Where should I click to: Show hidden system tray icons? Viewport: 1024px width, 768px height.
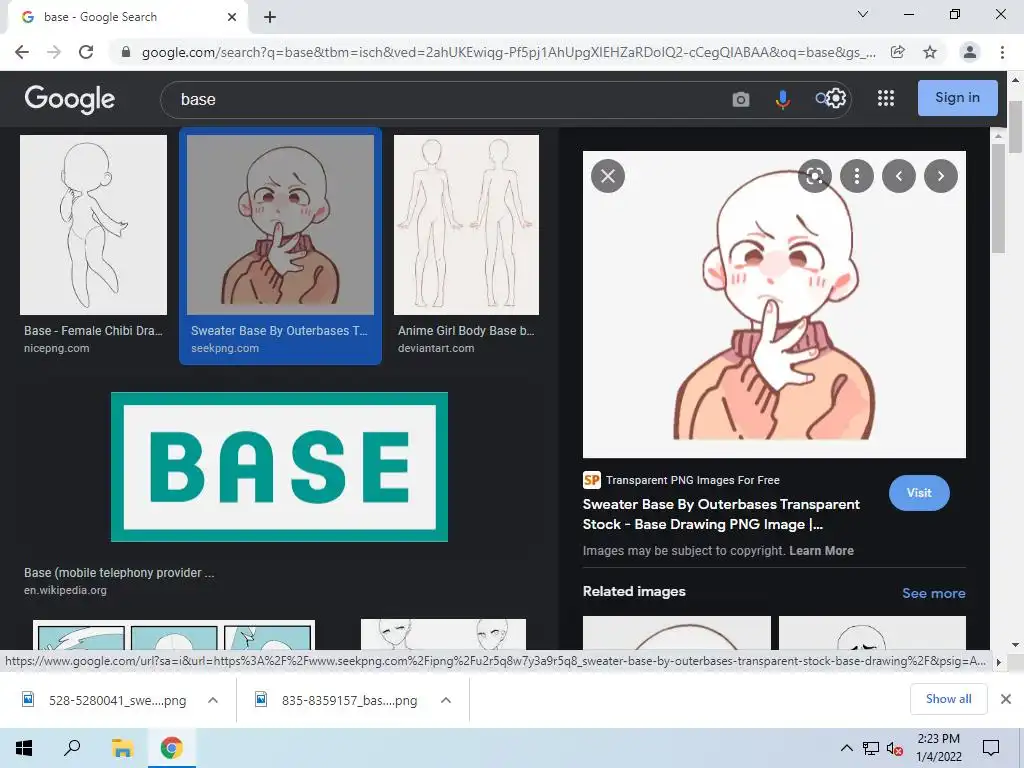[x=846, y=748]
